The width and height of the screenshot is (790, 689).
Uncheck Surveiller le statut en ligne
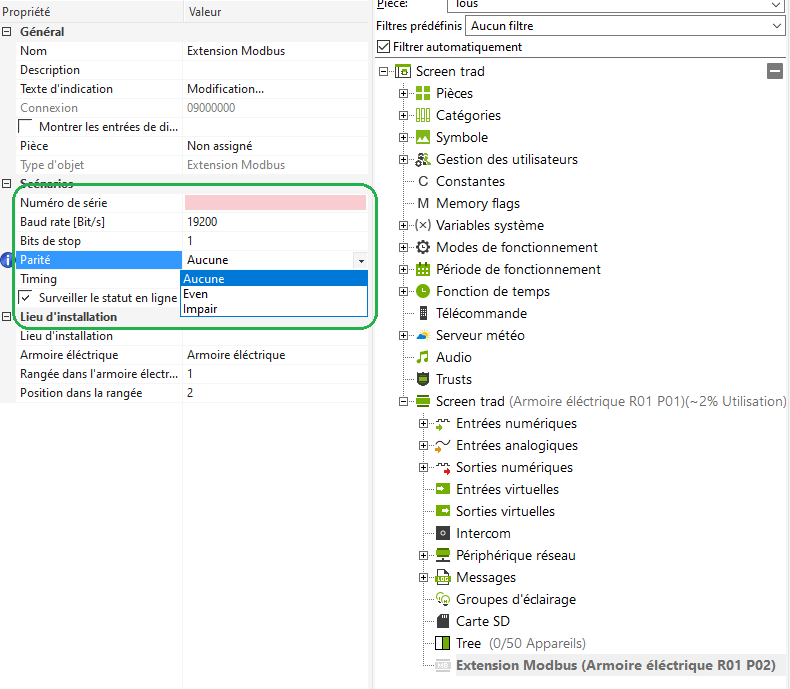pos(26,298)
